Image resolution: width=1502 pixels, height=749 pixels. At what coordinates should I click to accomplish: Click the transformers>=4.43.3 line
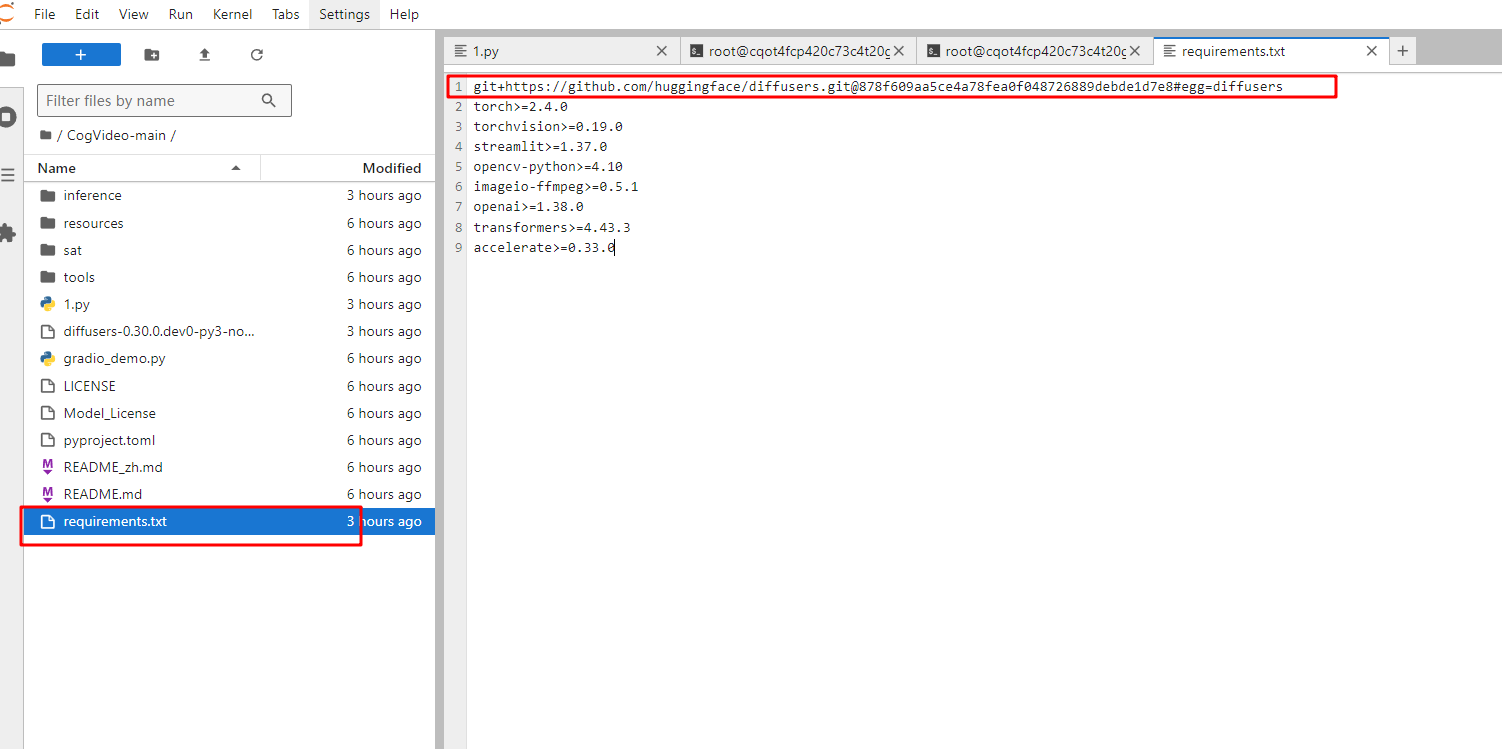pyautogui.click(x=552, y=228)
